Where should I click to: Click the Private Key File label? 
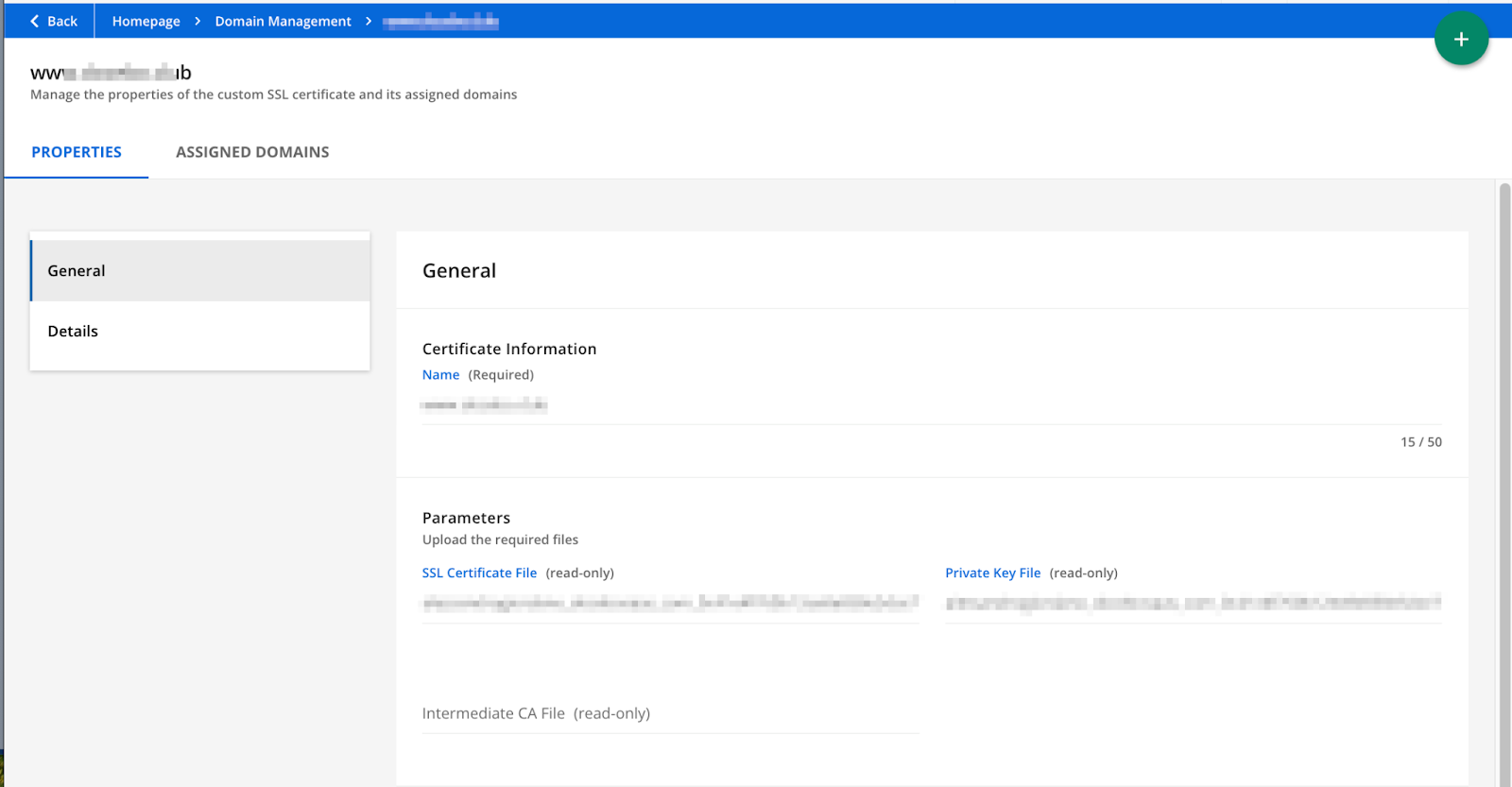click(992, 573)
